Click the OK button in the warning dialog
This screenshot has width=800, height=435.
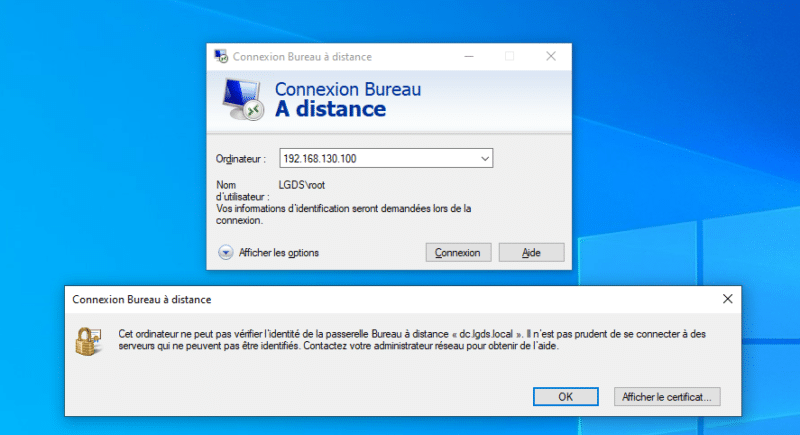[565, 397]
